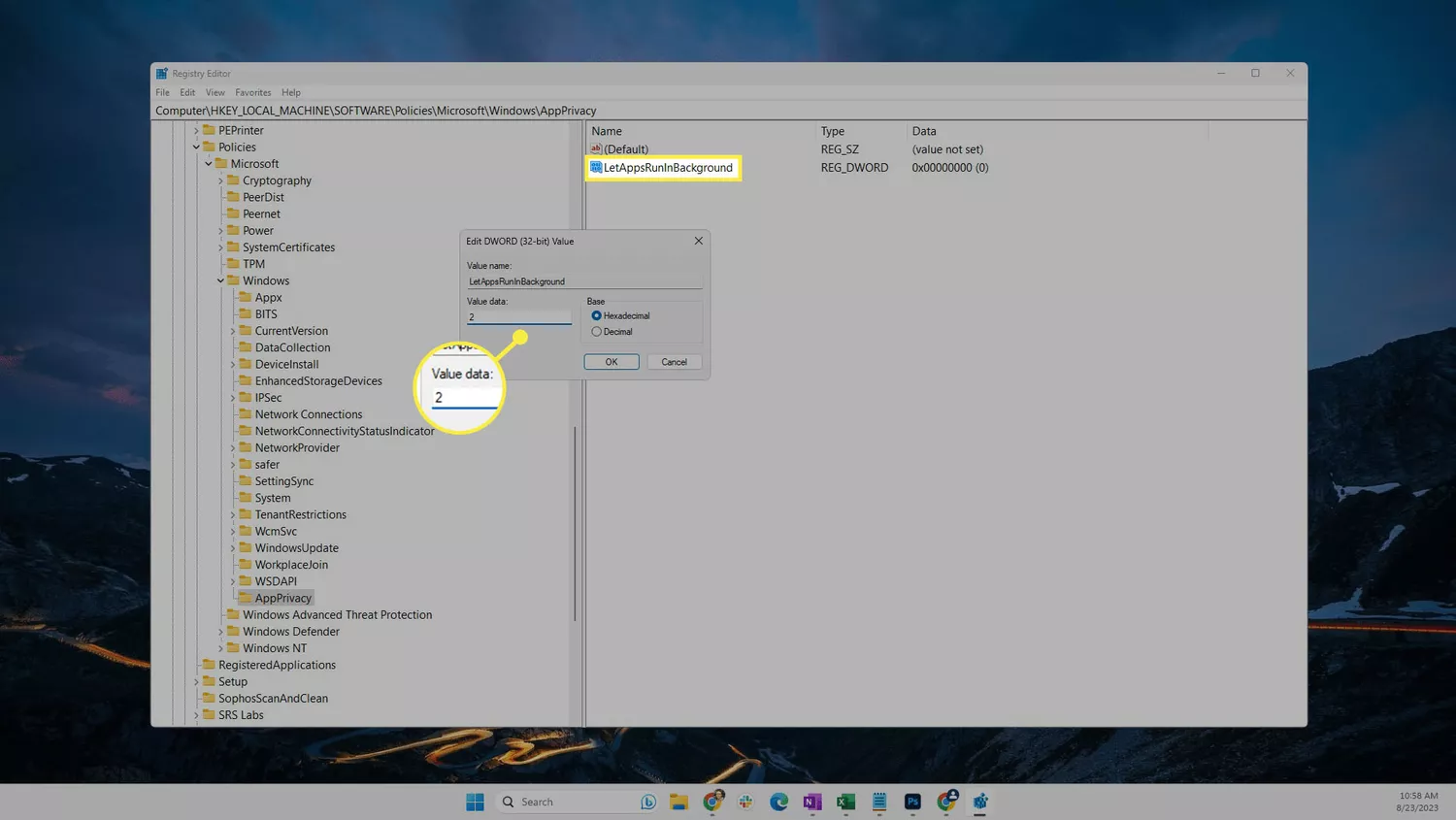Open Notepad from the taskbar
Screen dimensions: 1456x820
(x=879, y=802)
